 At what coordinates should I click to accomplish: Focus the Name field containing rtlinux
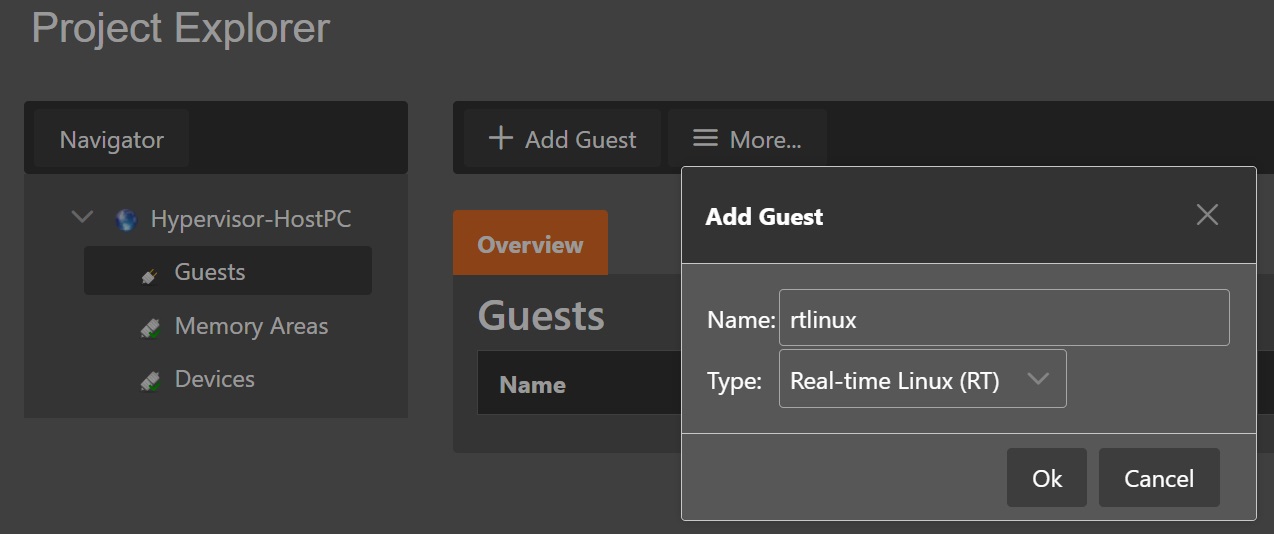coord(1002,319)
